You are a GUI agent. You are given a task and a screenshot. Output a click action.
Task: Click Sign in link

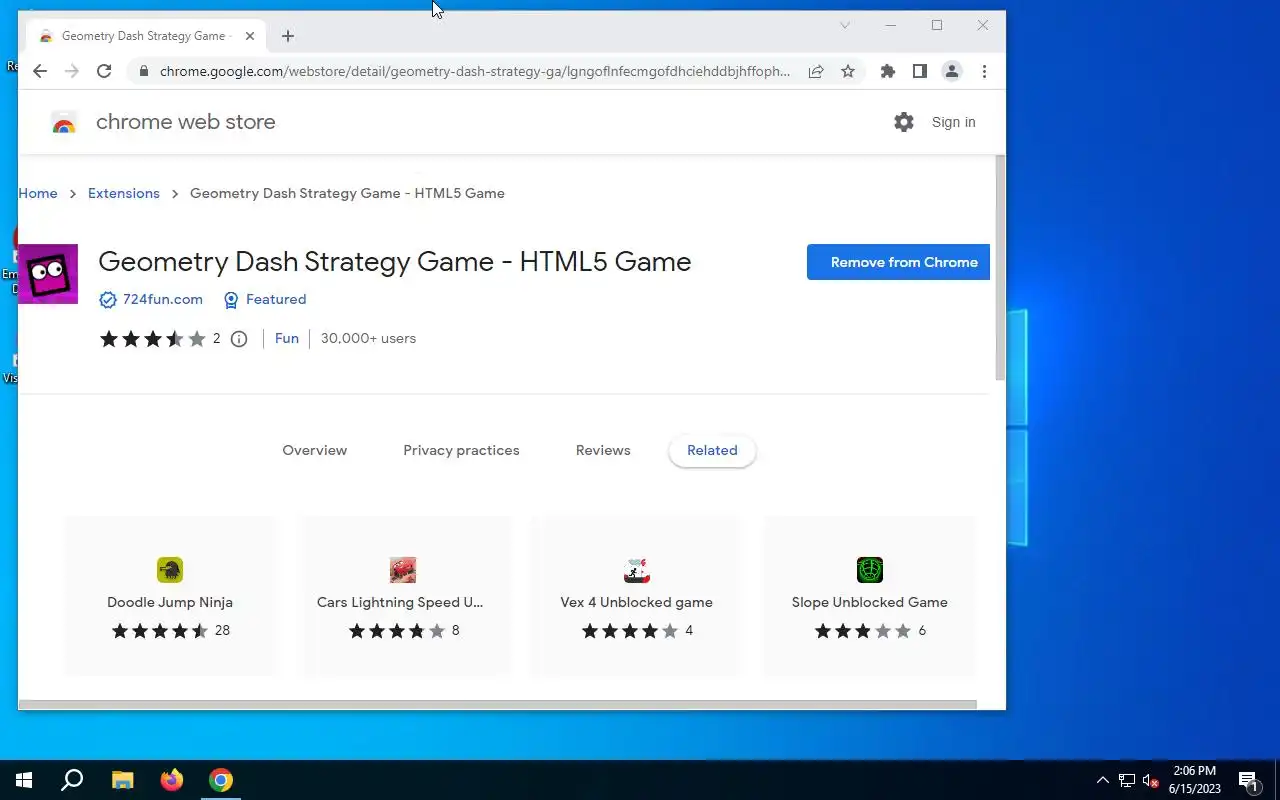click(x=953, y=122)
